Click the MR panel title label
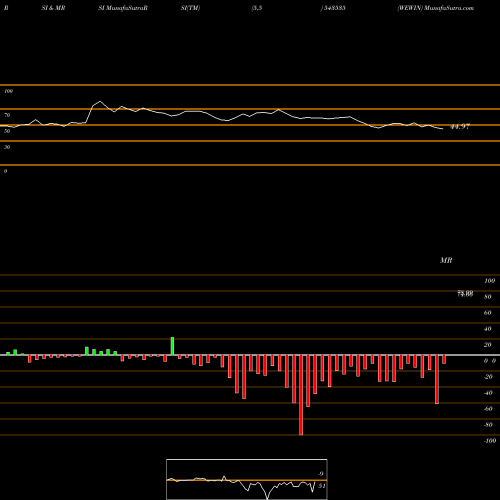Image resolution: width=500 pixels, height=500 pixels. pyautogui.click(x=446, y=260)
